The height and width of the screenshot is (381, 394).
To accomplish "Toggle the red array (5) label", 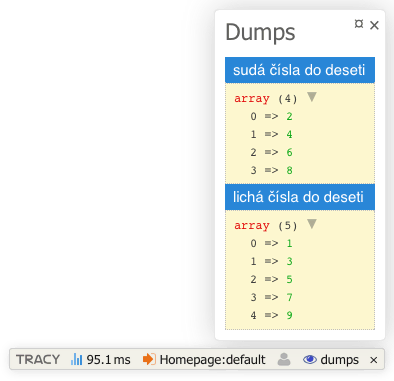I will (x=252, y=226).
